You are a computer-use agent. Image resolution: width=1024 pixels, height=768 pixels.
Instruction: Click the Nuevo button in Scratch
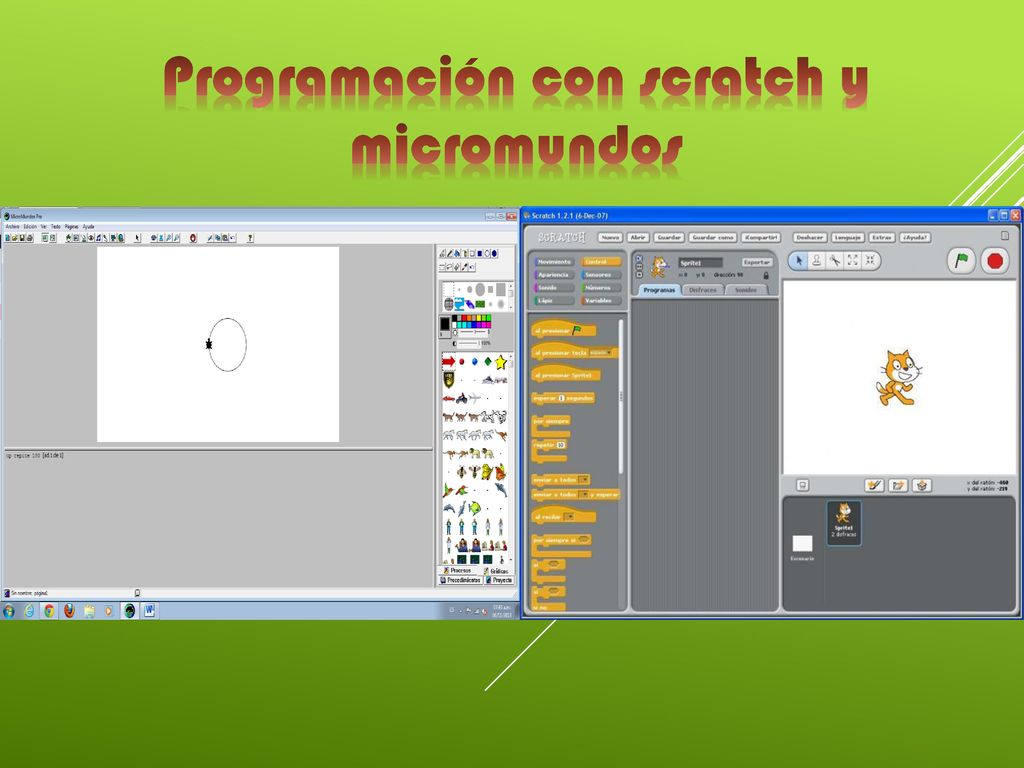610,237
